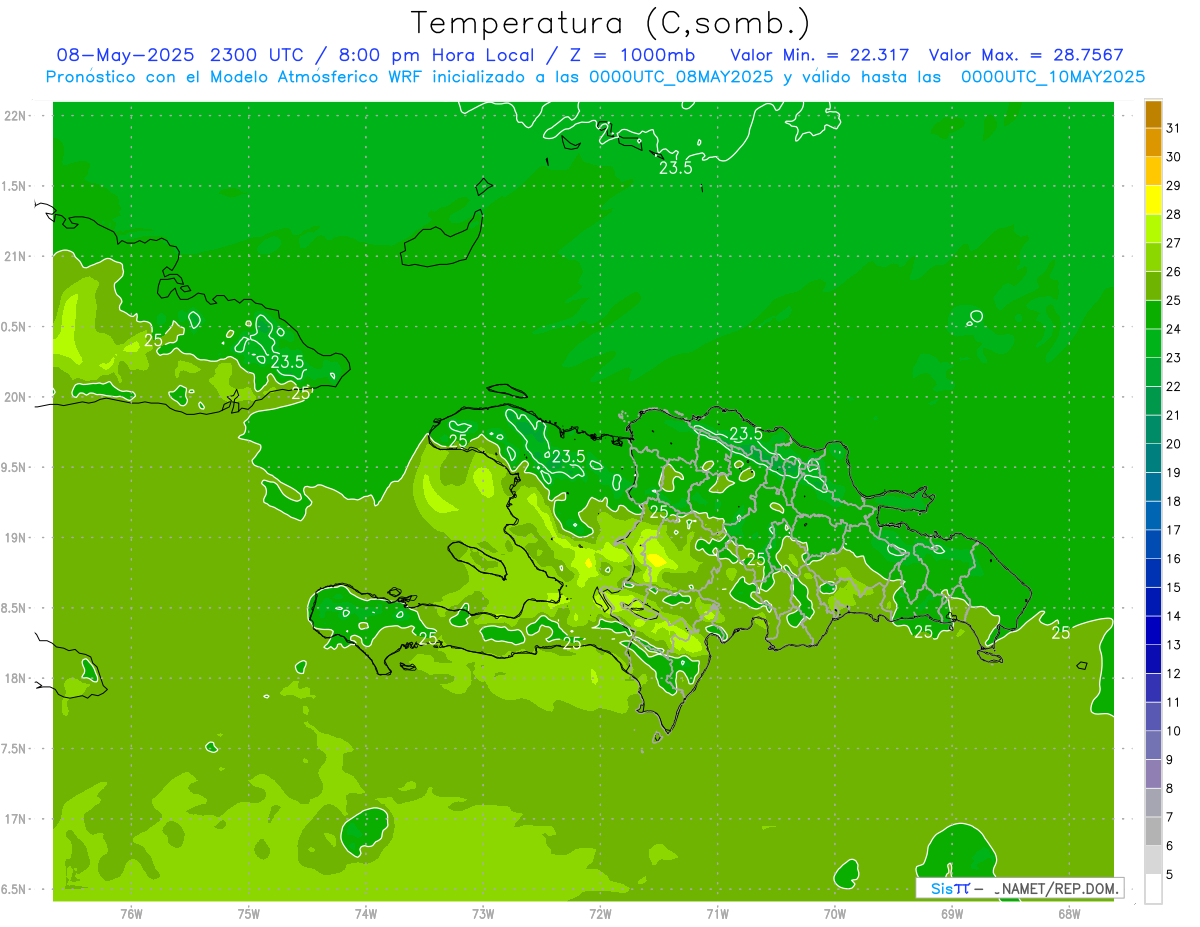1200x927 pixels.
Task: Click the teal legend swatch between 19 and 20
Action: (1153, 458)
